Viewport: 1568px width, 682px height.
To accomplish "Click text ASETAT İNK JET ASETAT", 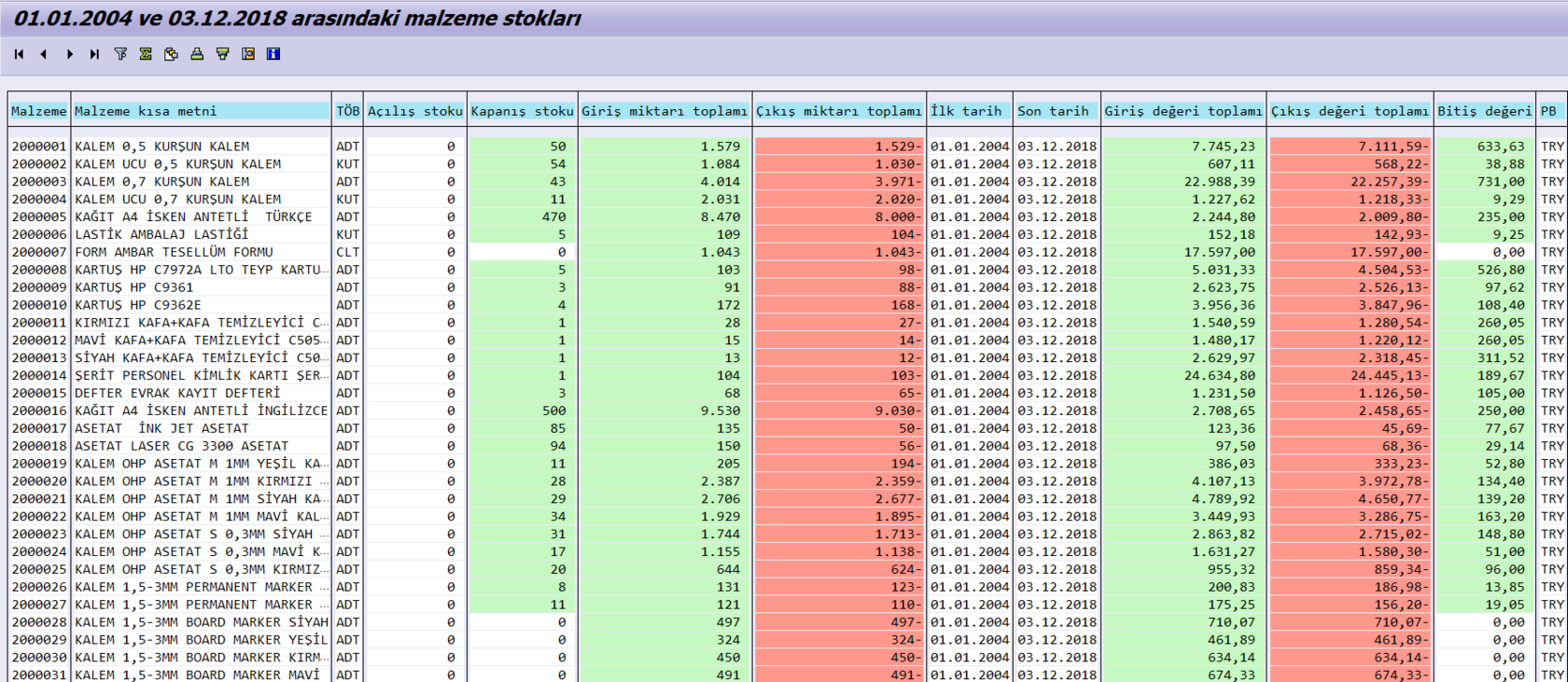I will click(161, 428).
